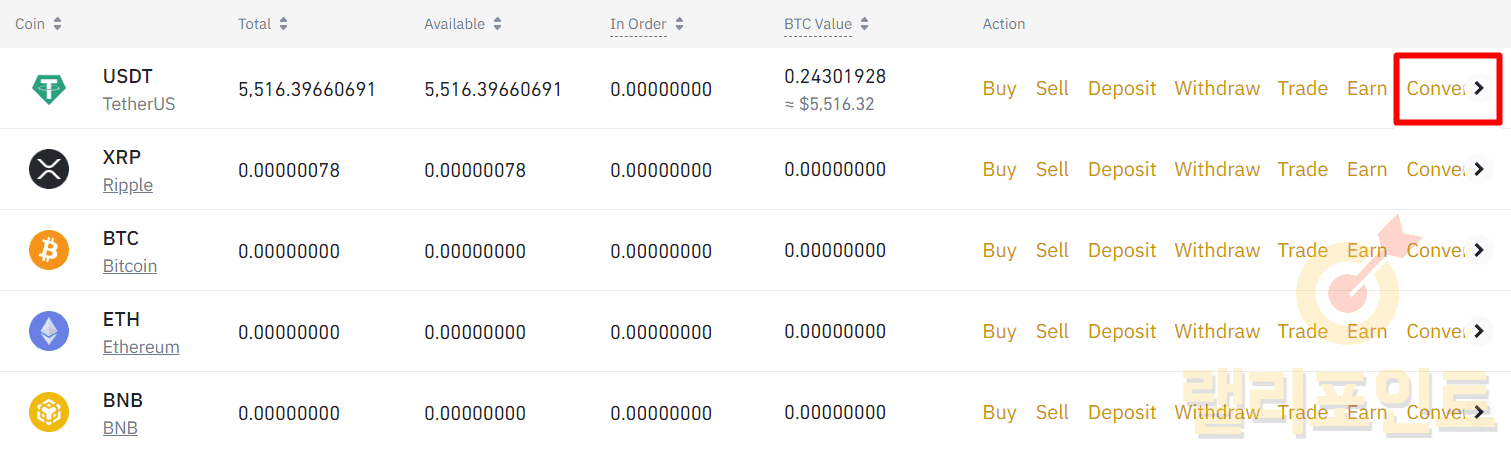Click Buy in the XRP row

click(x=999, y=169)
